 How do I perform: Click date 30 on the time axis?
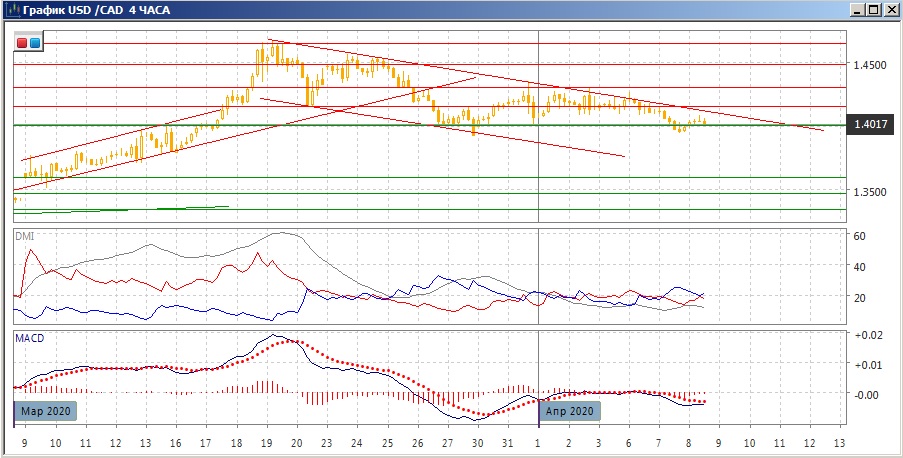point(478,443)
